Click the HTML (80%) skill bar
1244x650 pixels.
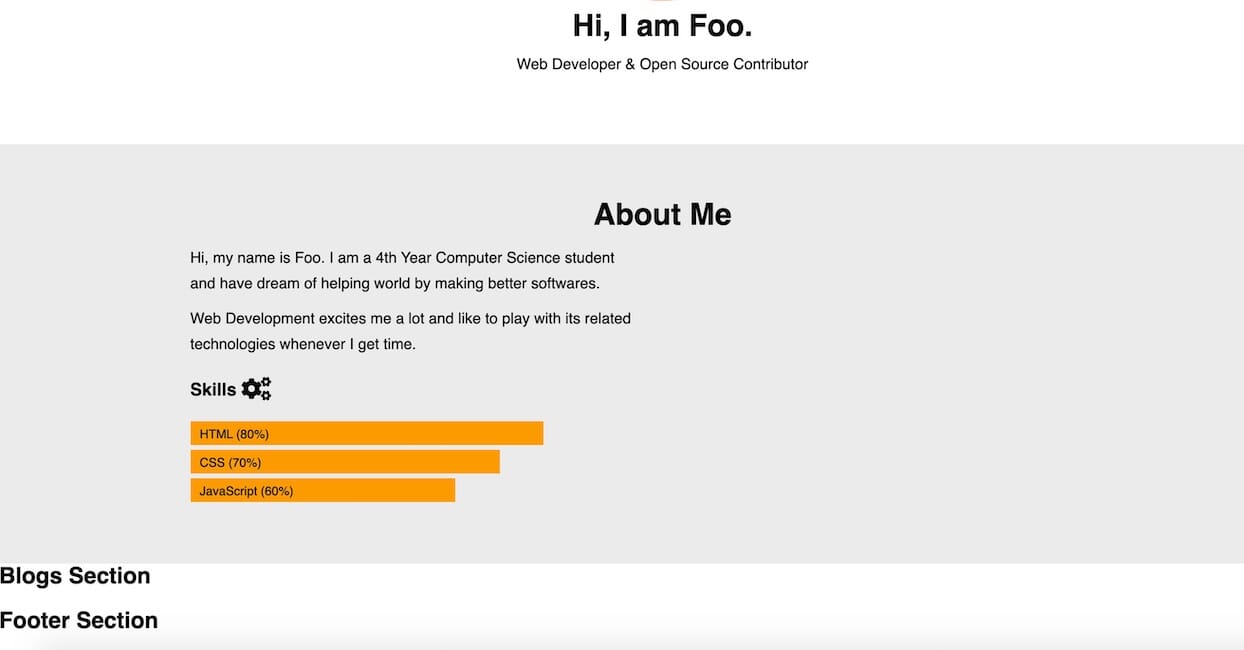point(366,434)
